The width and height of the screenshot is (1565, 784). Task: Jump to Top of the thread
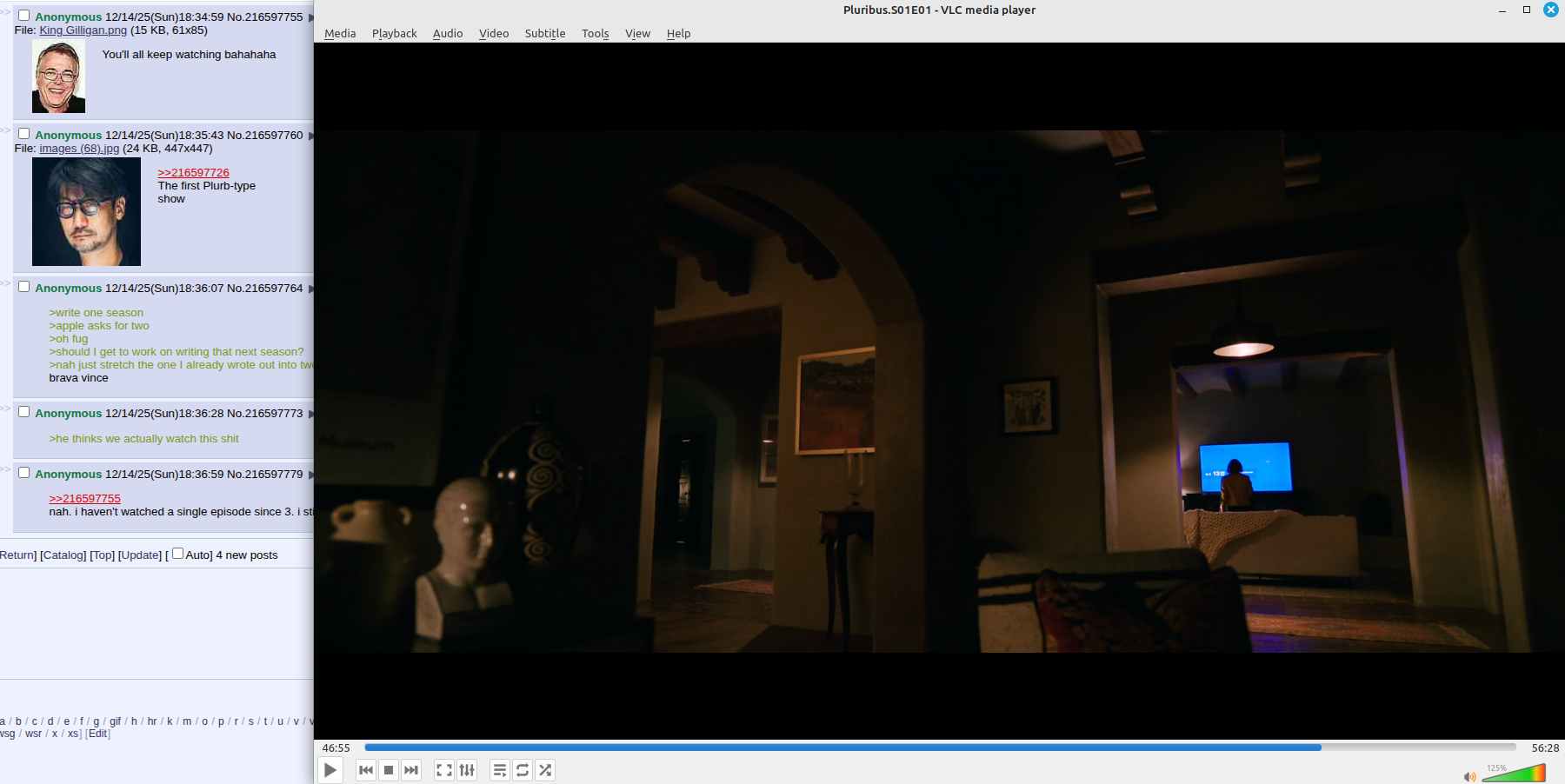point(103,555)
